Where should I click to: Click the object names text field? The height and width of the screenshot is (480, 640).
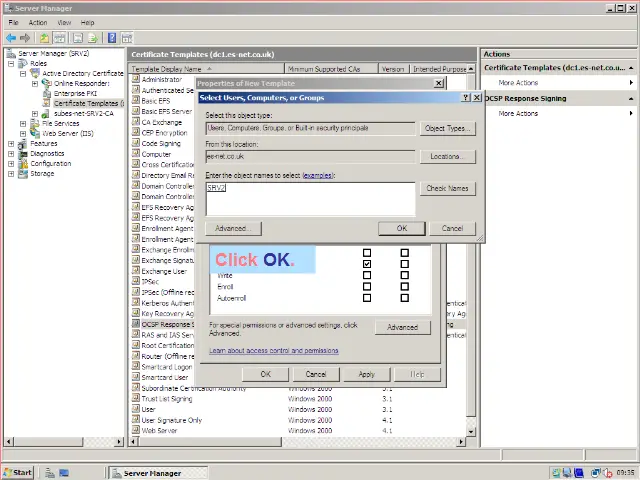[x=310, y=198]
